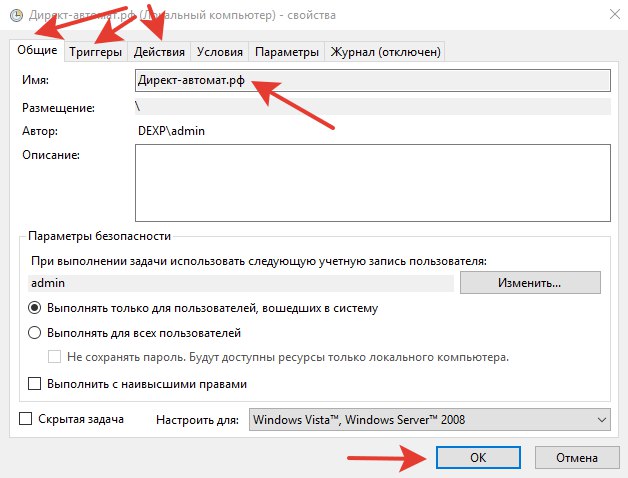Confirm with the OK button
Image resolution: width=628 pixels, height=478 pixels.
coord(481,457)
